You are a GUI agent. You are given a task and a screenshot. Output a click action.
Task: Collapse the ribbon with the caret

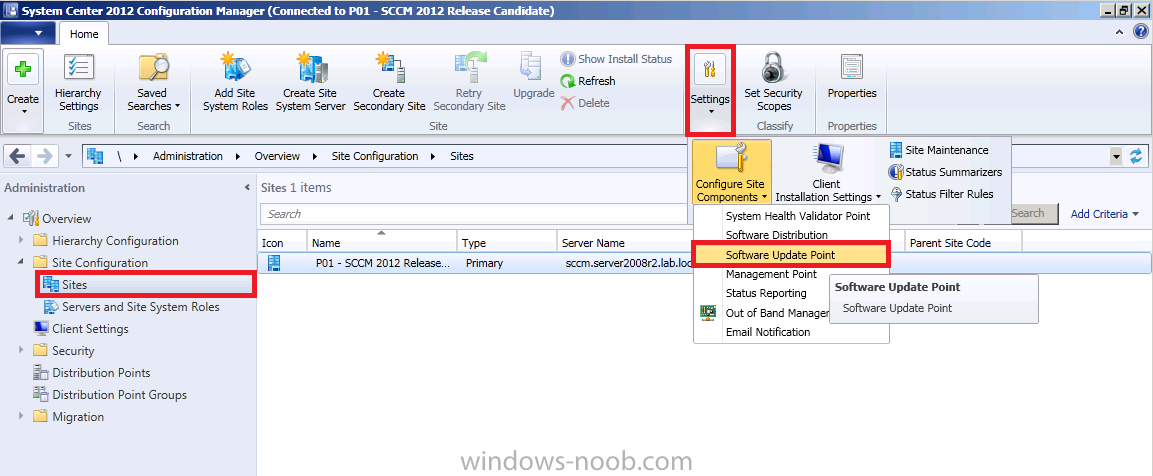point(1119,32)
